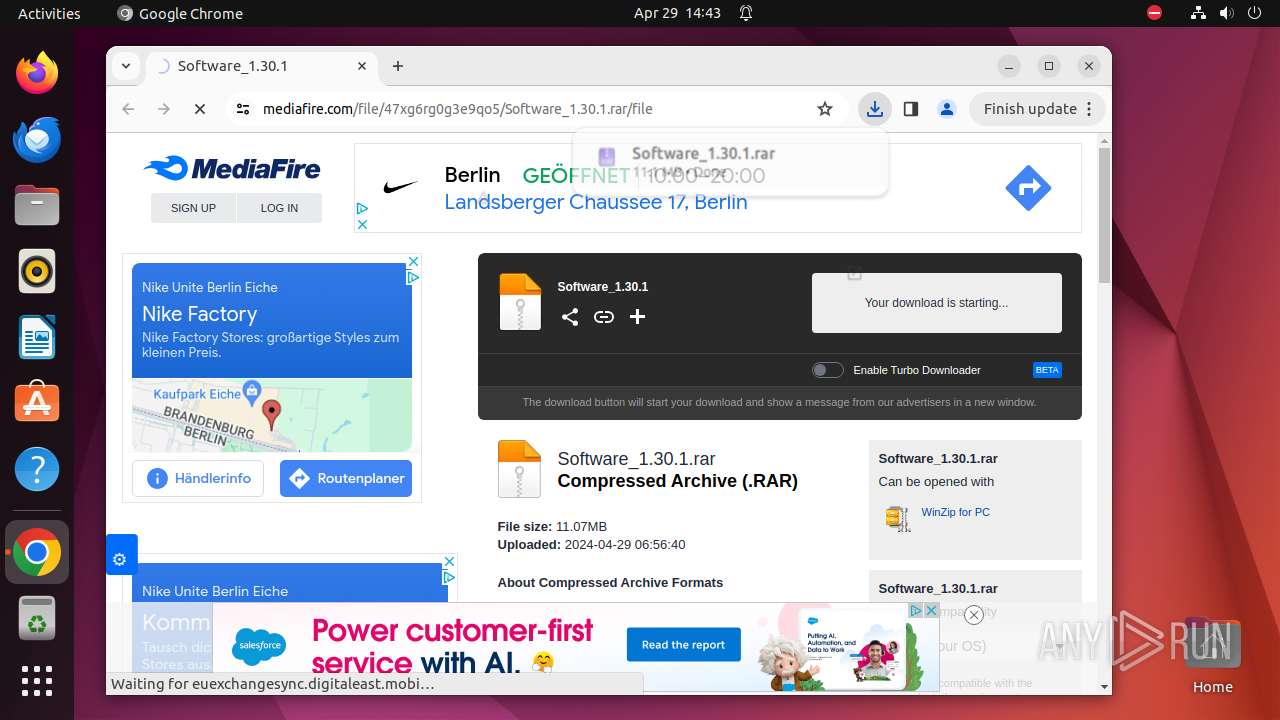The height and width of the screenshot is (720, 1280).
Task: Add Software_1.30.1 to your MediaFire account
Action: (637, 317)
